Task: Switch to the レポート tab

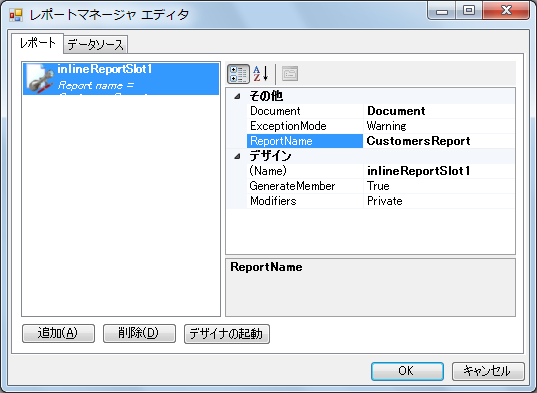Action: pos(37,43)
